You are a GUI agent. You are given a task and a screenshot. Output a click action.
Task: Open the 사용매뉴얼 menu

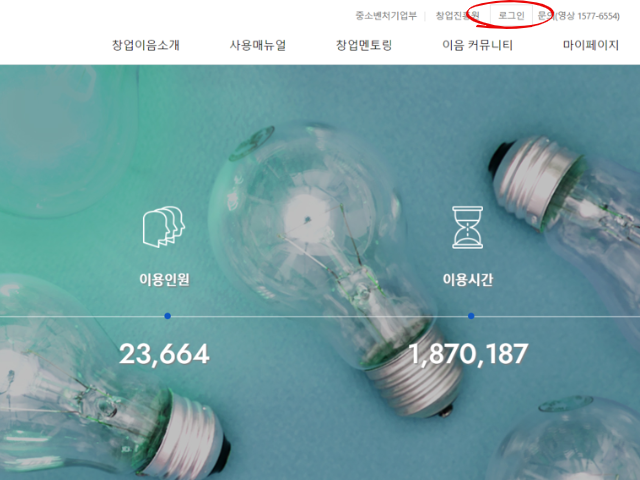pos(258,45)
